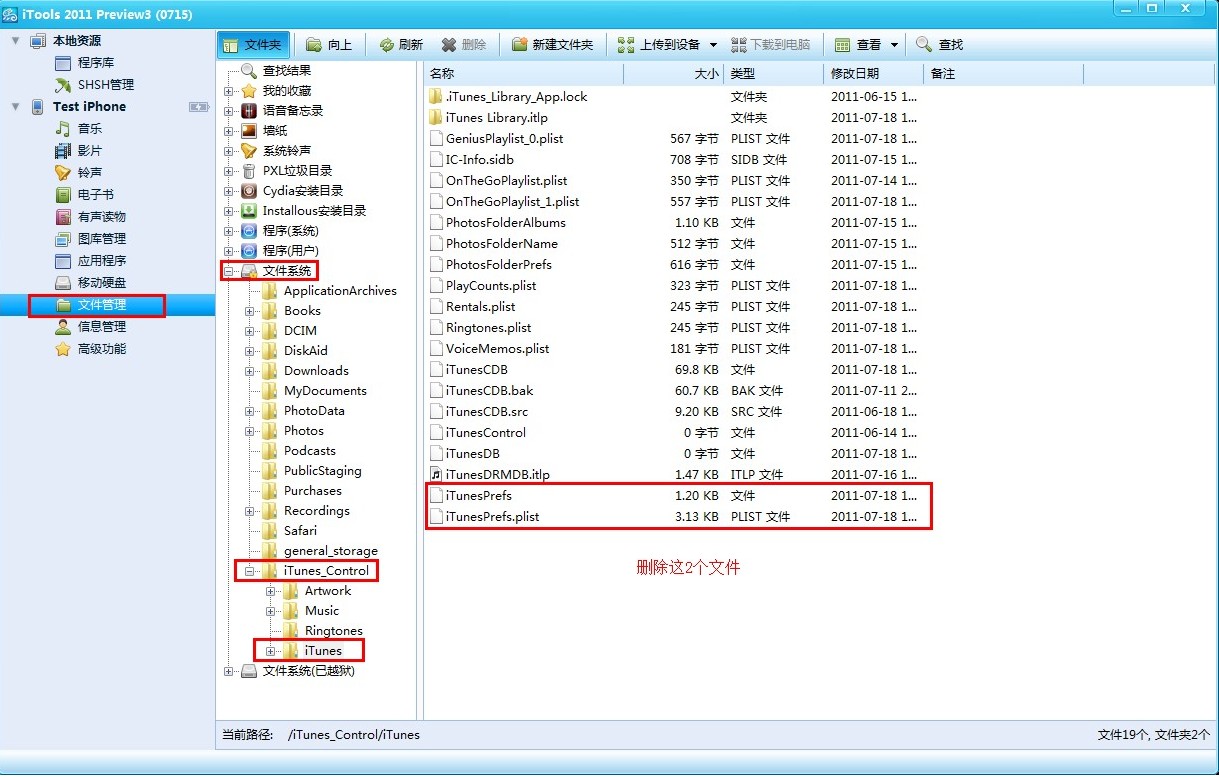1219x777 pixels.
Task: Sort by the 大小 size column
Action: tap(674, 74)
